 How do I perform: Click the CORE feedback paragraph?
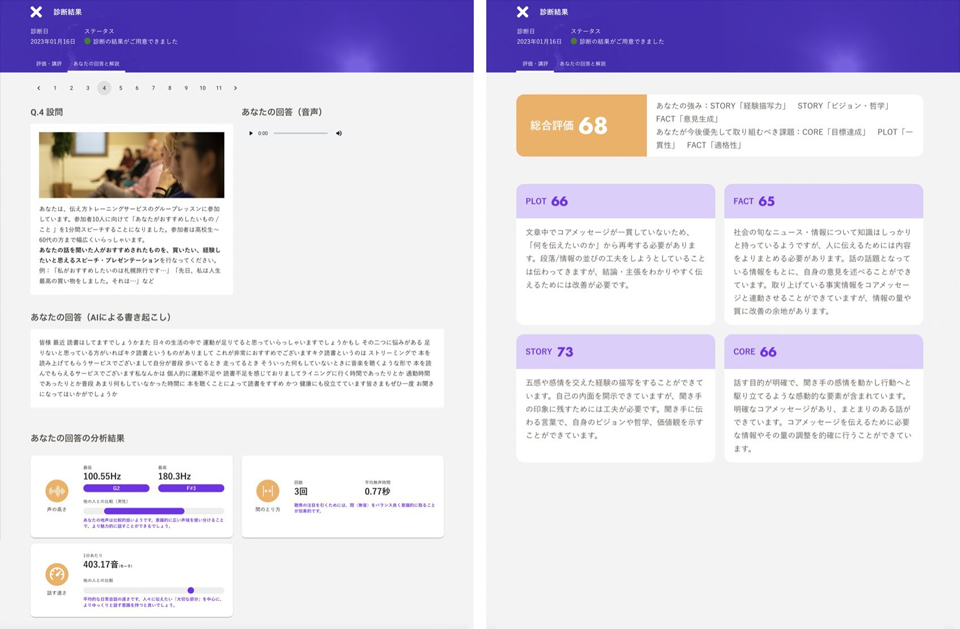(x=823, y=415)
